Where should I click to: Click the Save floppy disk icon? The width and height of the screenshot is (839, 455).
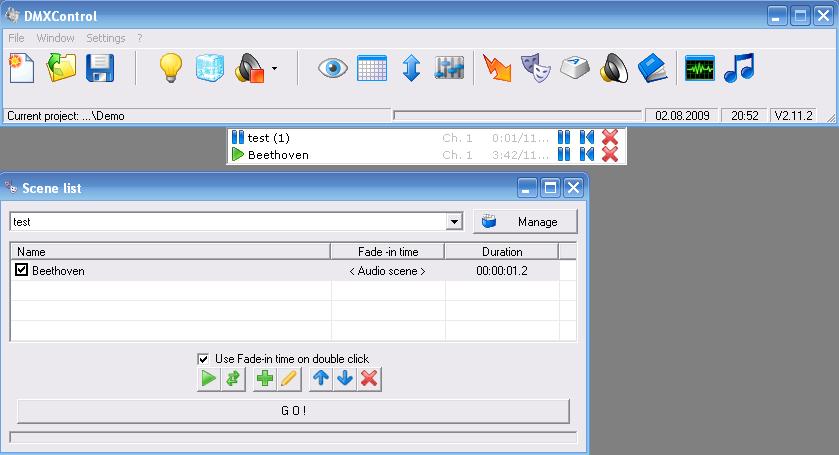click(100, 68)
